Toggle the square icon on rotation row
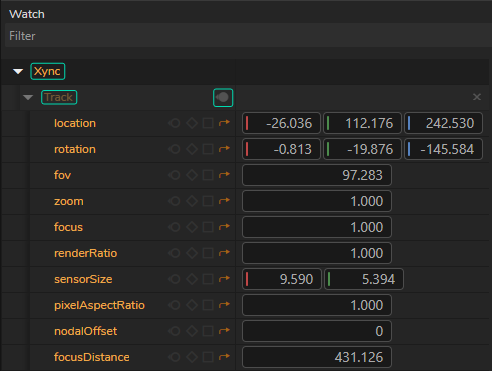The height and width of the screenshot is (371, 492). pyautogui.click(x=208, y=149)
